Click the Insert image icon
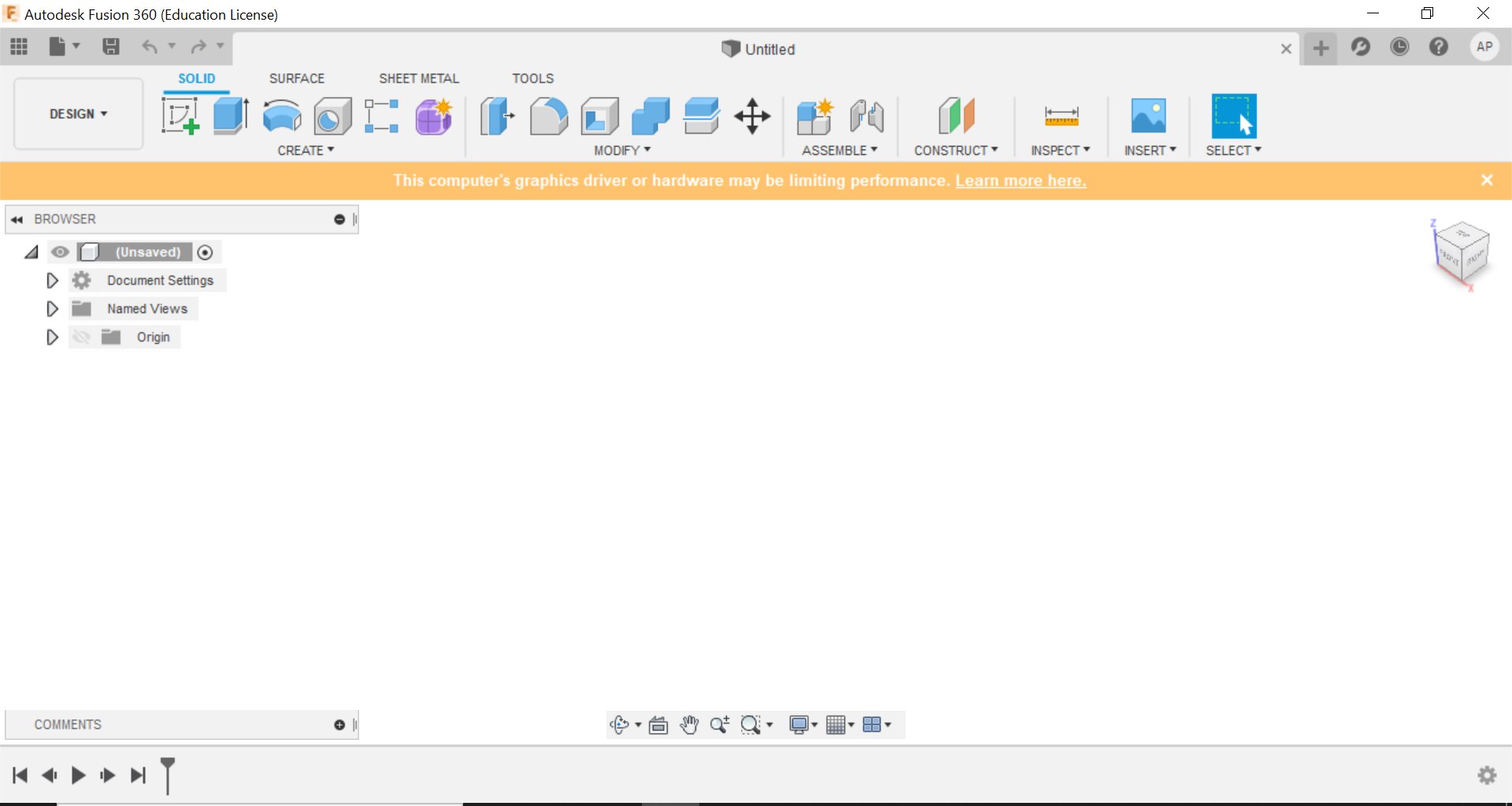The width and height of the screenshot is (1512, 806). (x=1149, y=116)
